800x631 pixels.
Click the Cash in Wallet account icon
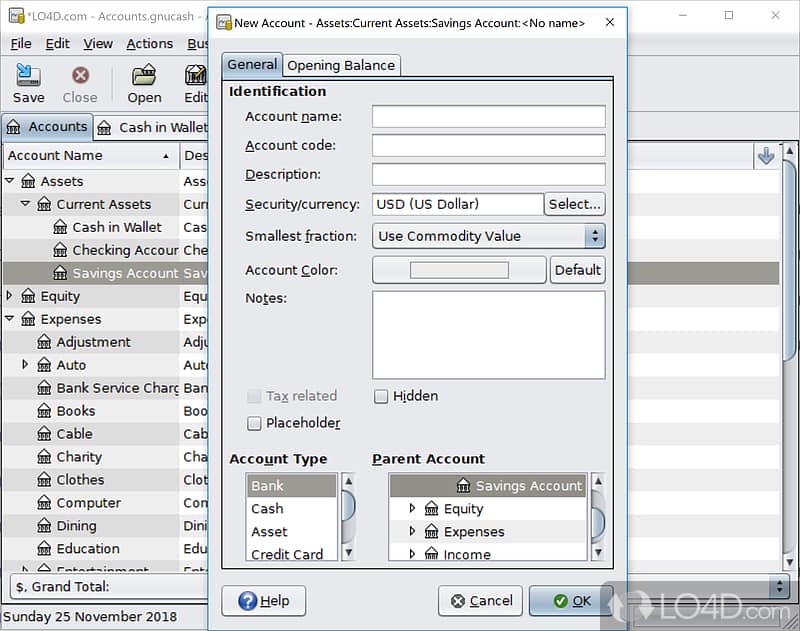point(60,227)
